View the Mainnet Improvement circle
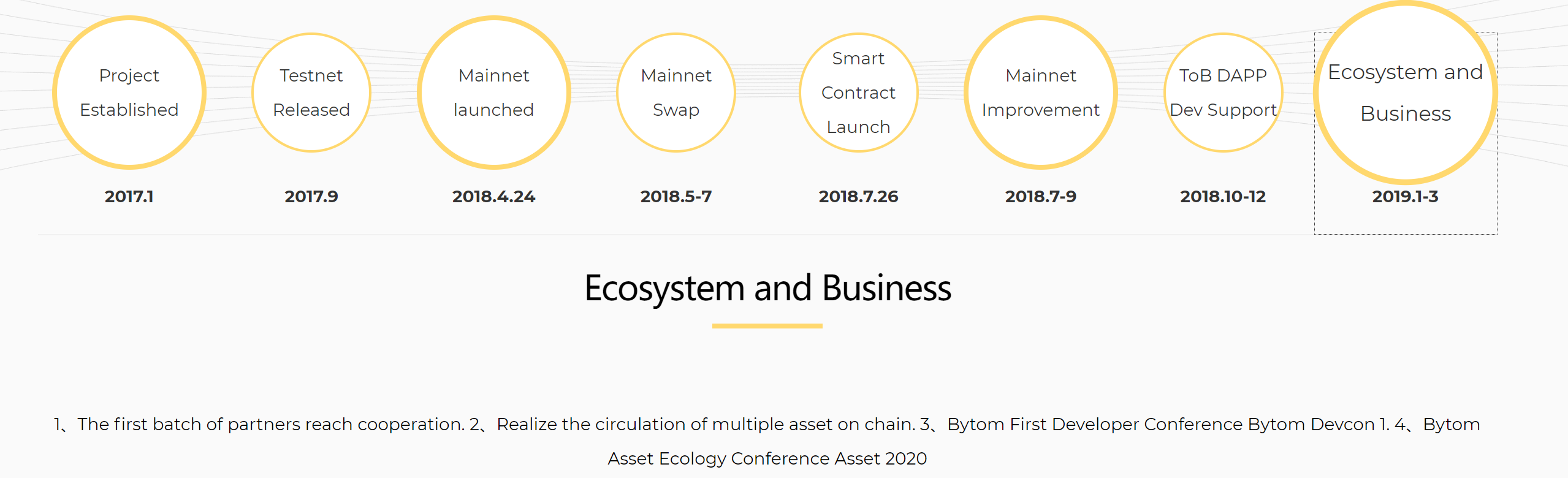1568x478 pixels. pyautogui.click(x=1040, y=93)
